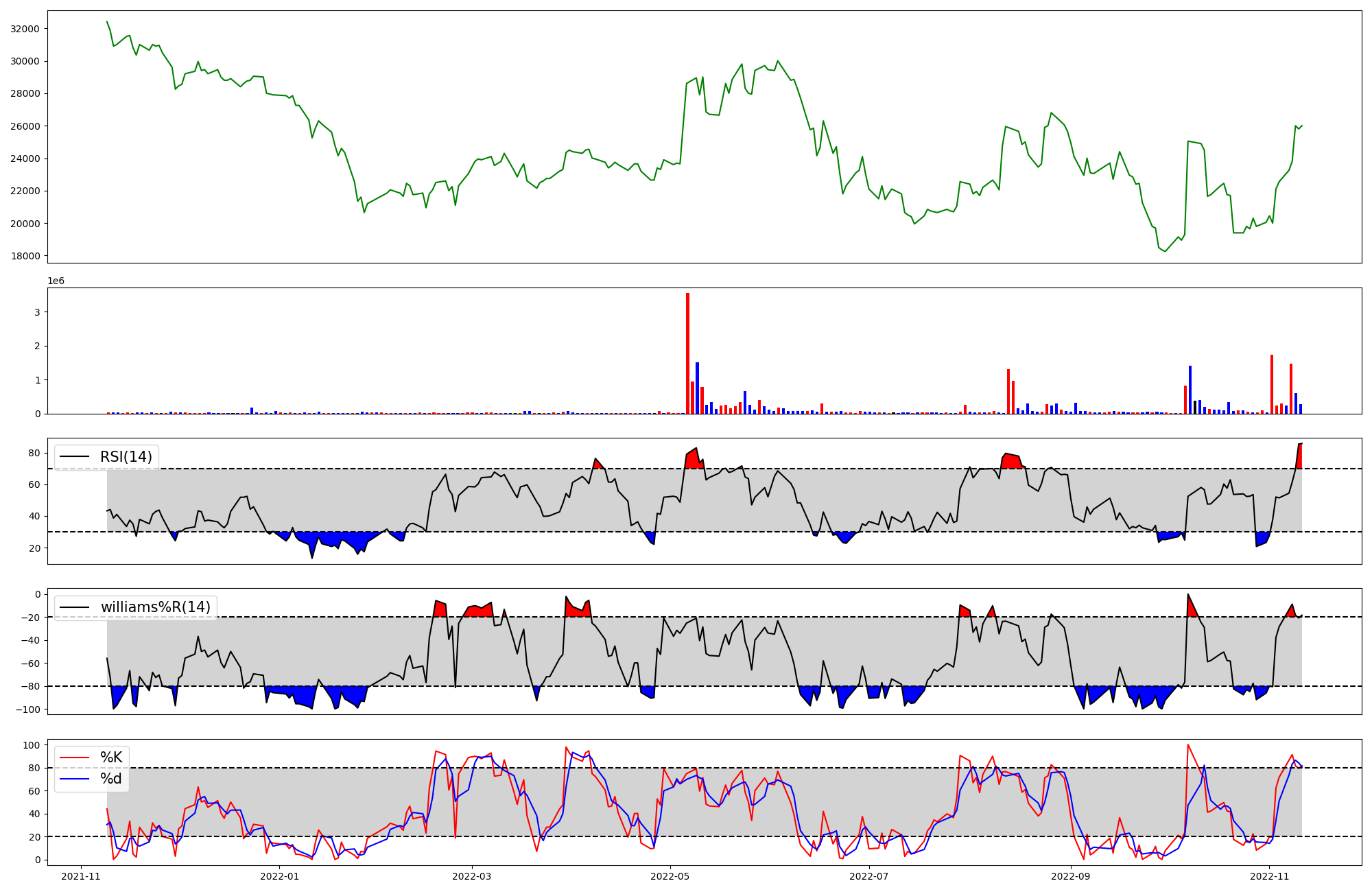Click the 100 tick on stochastic axis
The height and width of the screenshot is (892, 1372).
click(x=33, y=745)
